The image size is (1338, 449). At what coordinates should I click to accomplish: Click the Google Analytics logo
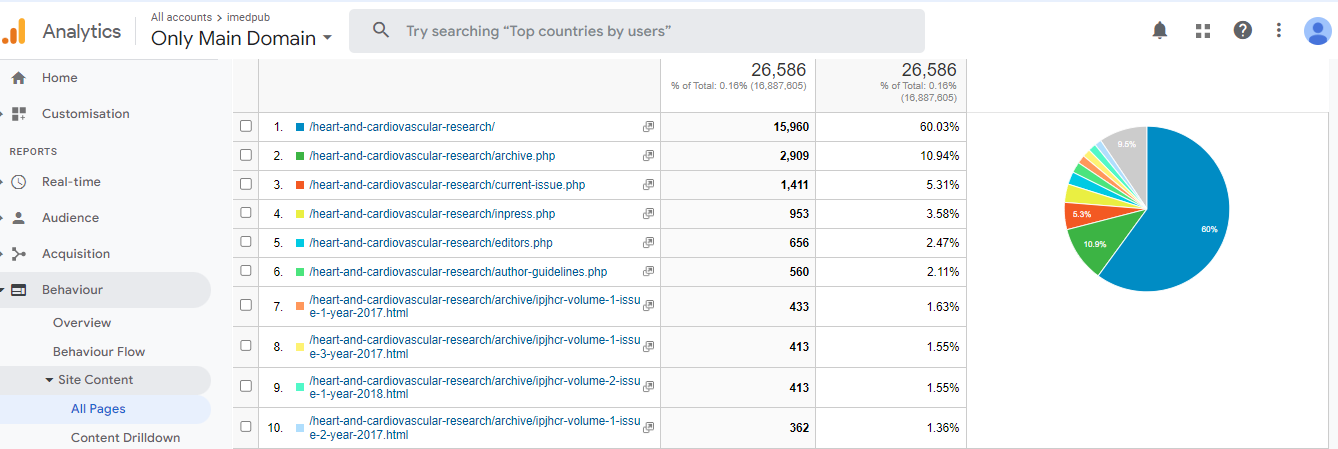tap(13, 32)
